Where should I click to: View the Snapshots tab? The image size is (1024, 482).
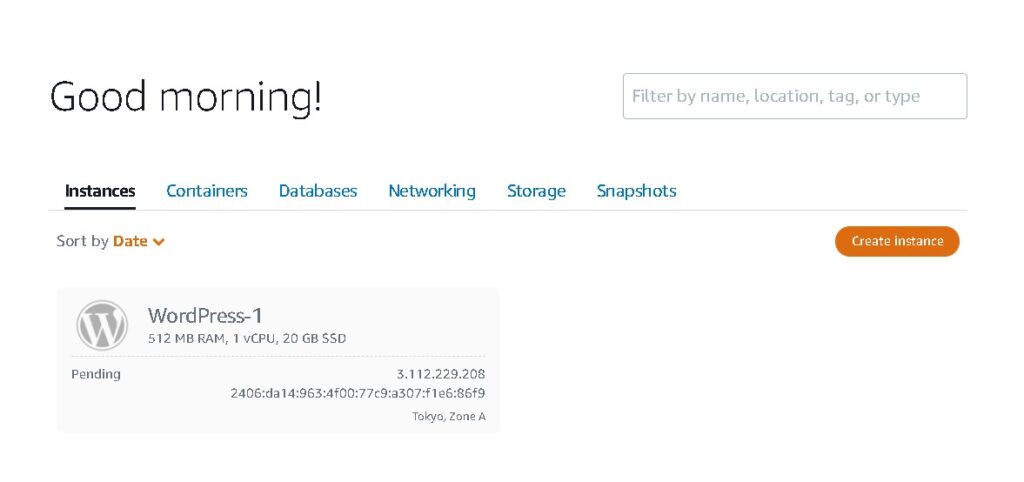click(636, 191)
